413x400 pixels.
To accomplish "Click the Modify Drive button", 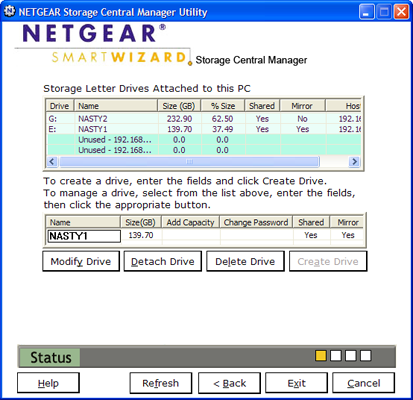I will tap(81, 261).
